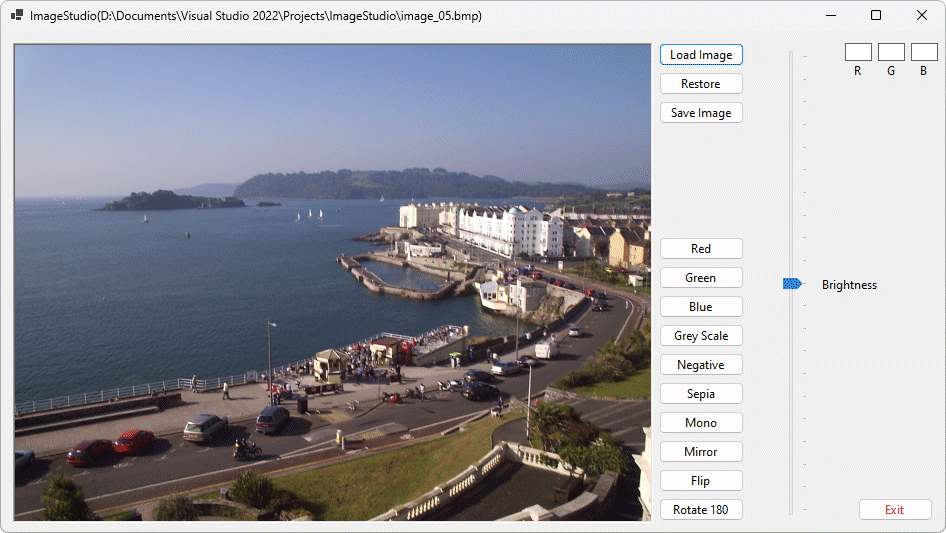The image size is (946, 533).
Task: Apply the Blue filter
Action: pos(701,307)
